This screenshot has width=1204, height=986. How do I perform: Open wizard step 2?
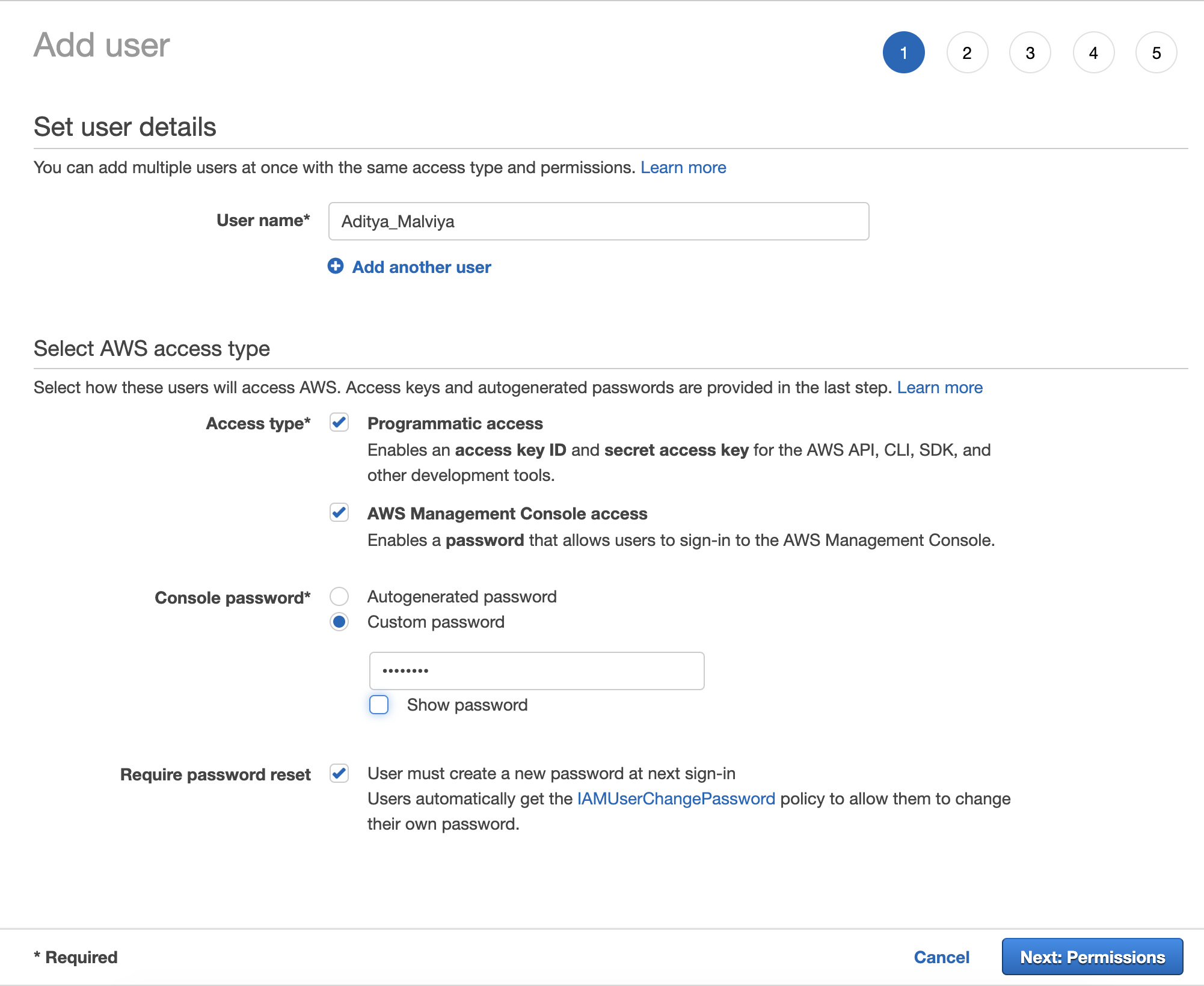click(x=967, y=52)
